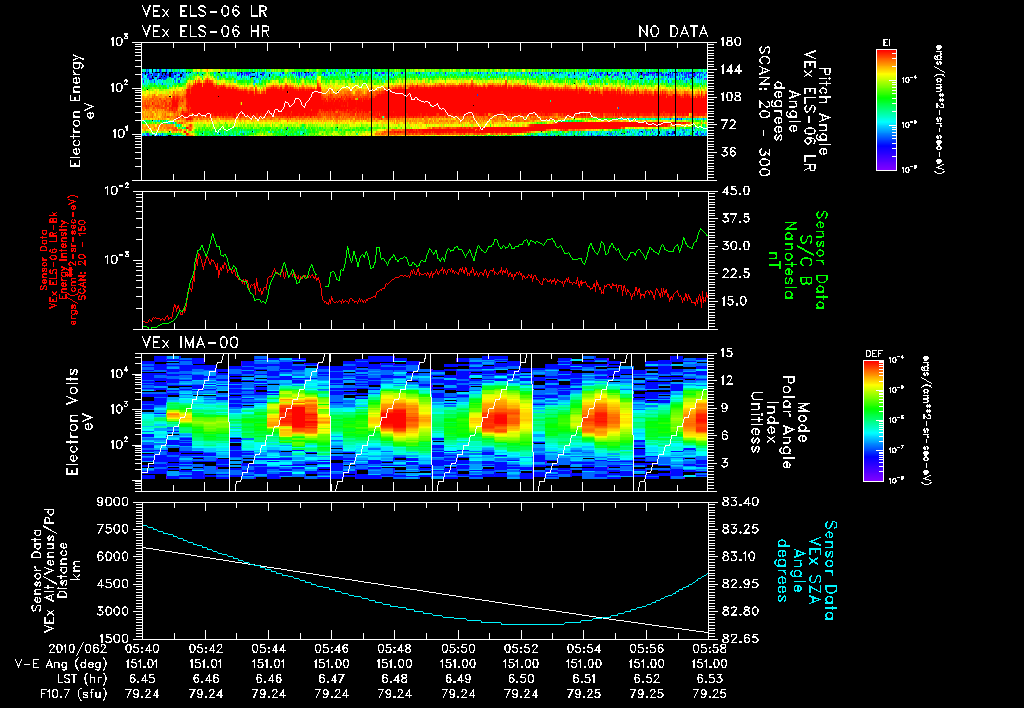The width and height of the screenshot is (1024, 708).
Task: Click the 05:42 time tick label
Action: click(x=205, y=648)
